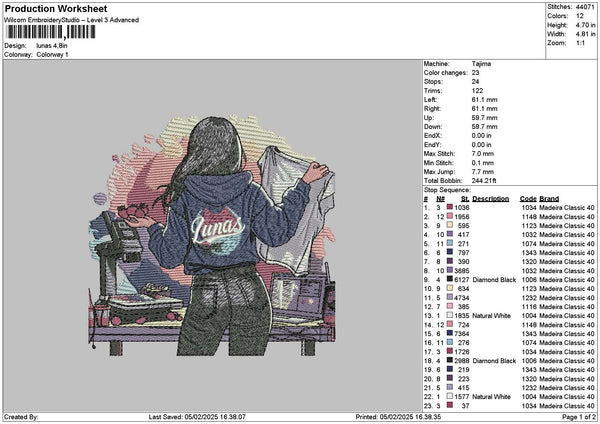This screenshot has width=600, height=424.
Task: Select the Min Stitch value 0.1 mm
Action: pyautogui.click(x=483, y=163)
